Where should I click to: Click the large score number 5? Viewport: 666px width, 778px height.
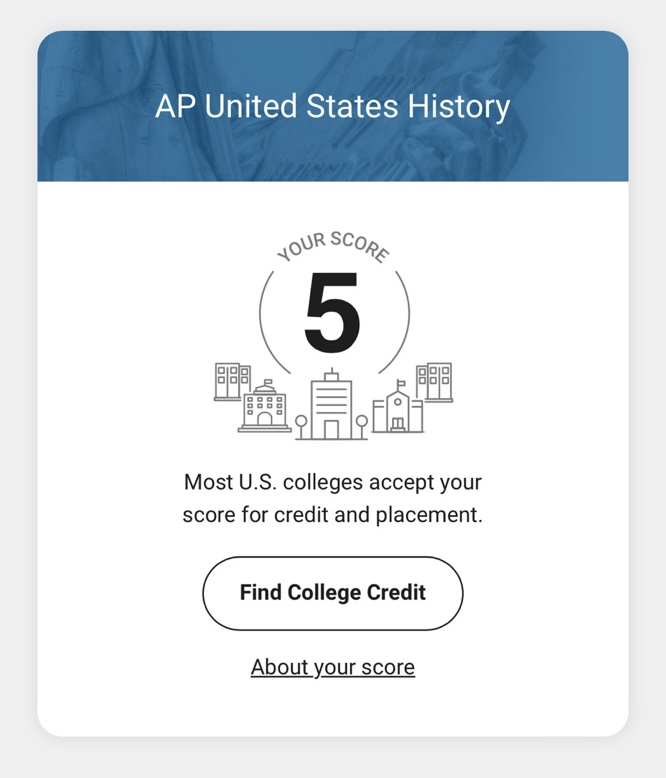(x=332, y=312)
